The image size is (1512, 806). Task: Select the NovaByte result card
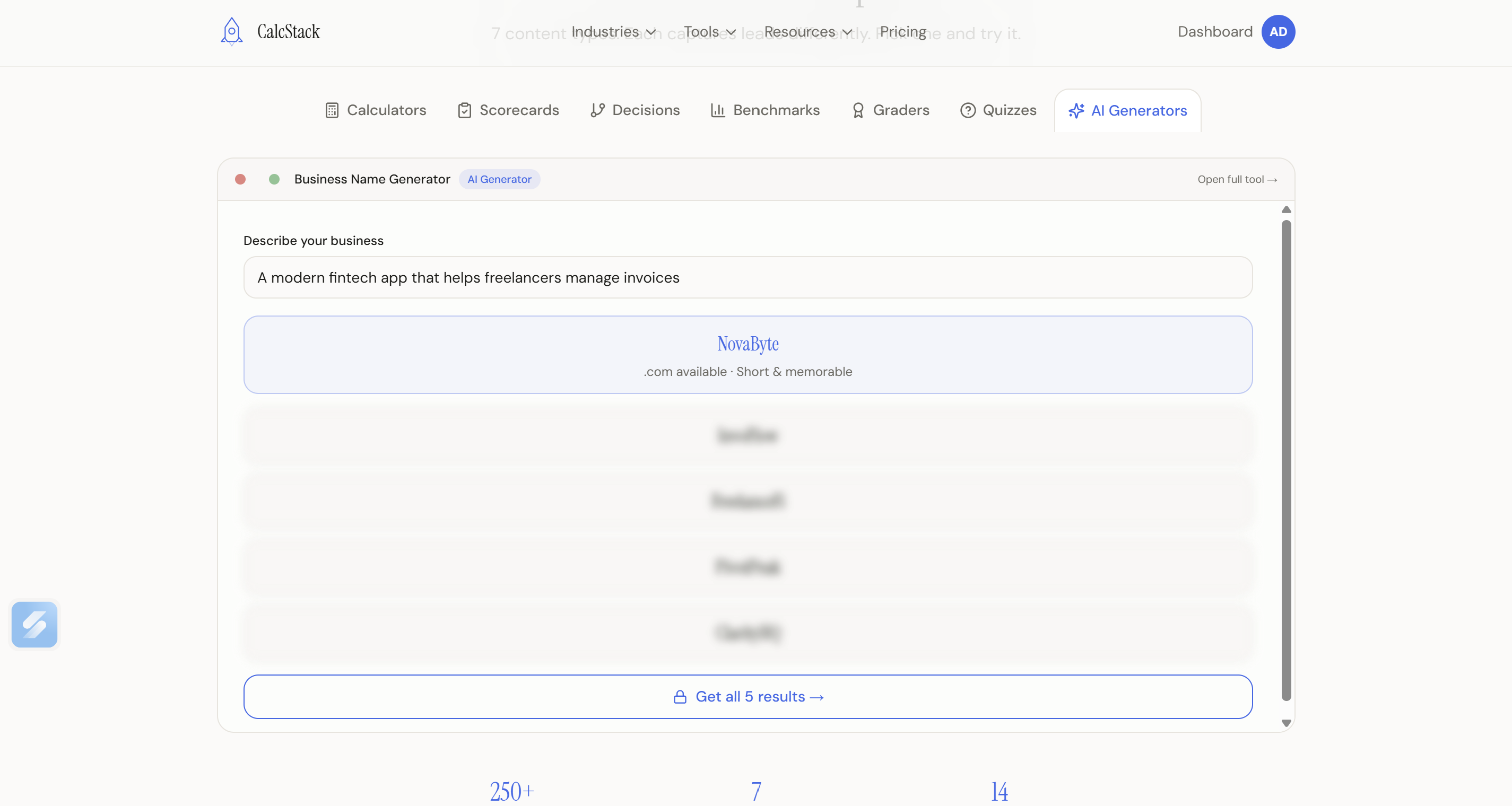click(747, 354)
